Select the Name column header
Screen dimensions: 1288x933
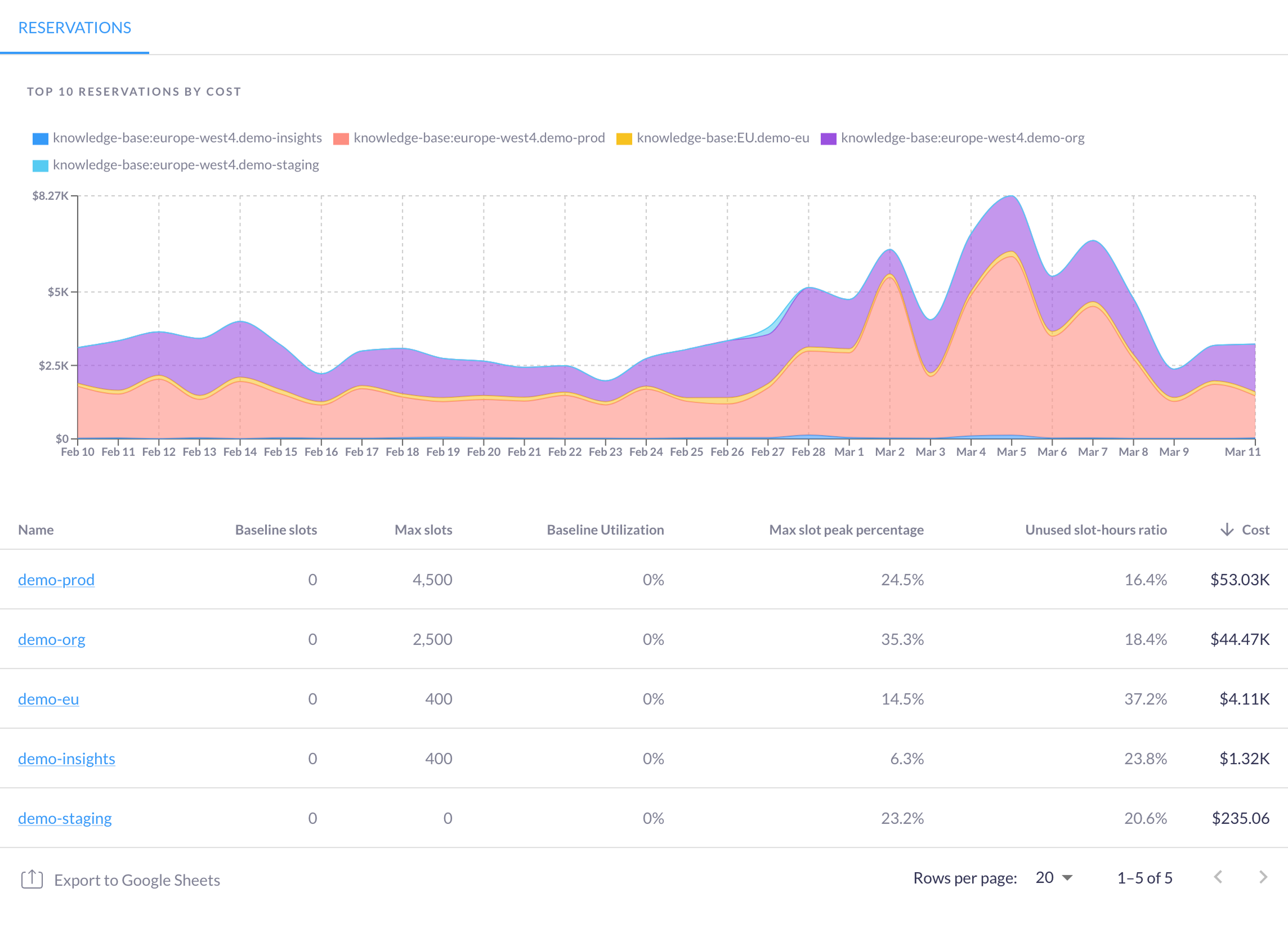[36, 530]
